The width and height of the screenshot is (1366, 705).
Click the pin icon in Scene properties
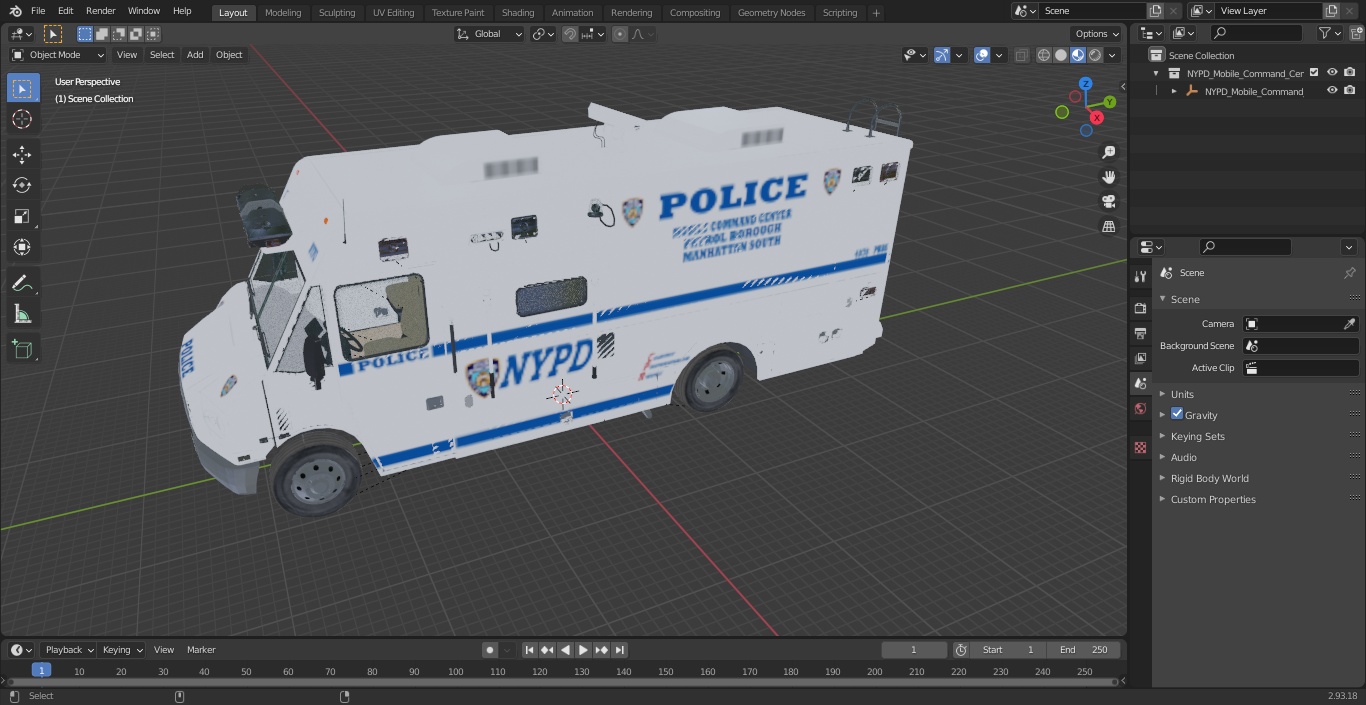(x=1349, y=273)
